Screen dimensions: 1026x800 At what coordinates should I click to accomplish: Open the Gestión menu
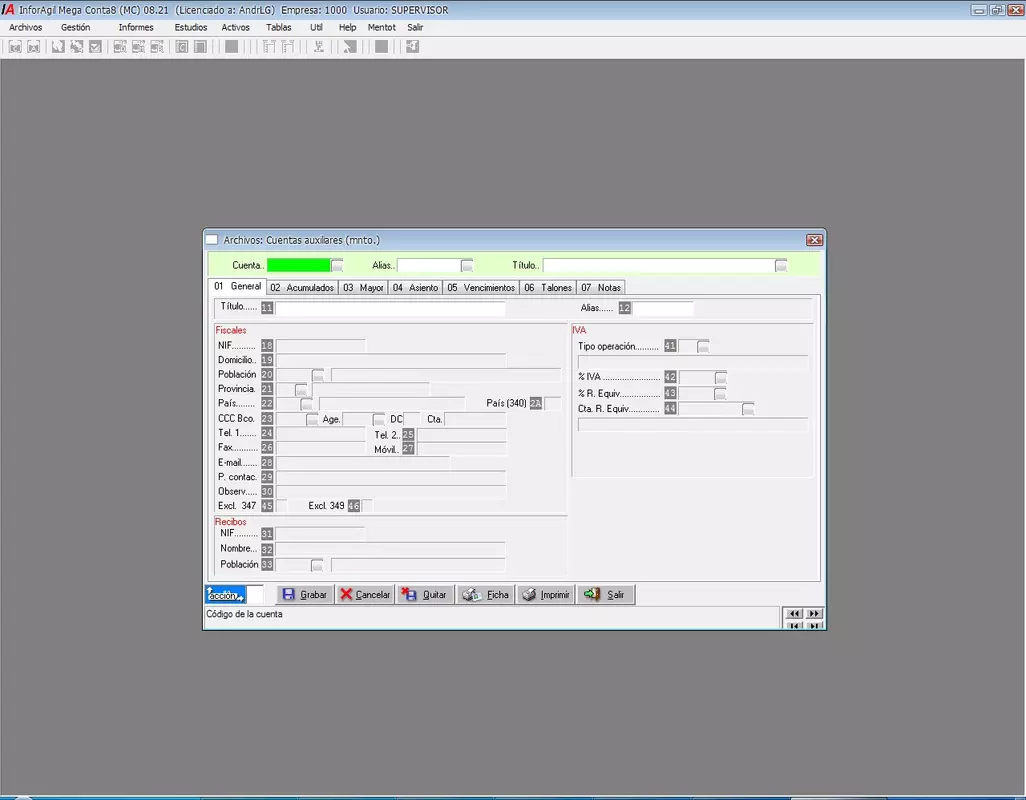76,27
